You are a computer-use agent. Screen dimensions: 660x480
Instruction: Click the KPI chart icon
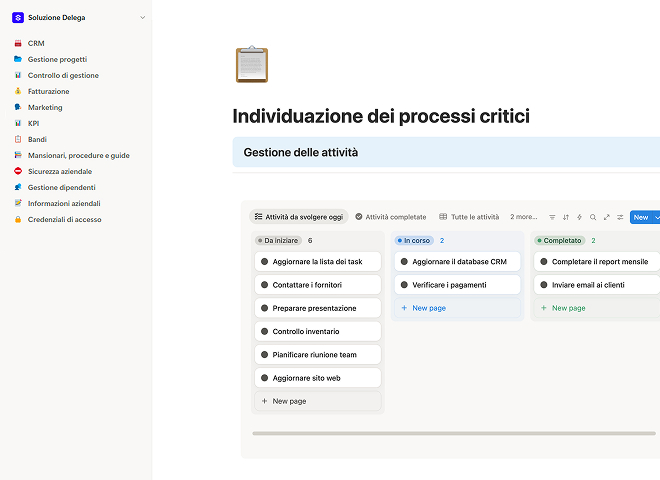[x=18, y=123]
